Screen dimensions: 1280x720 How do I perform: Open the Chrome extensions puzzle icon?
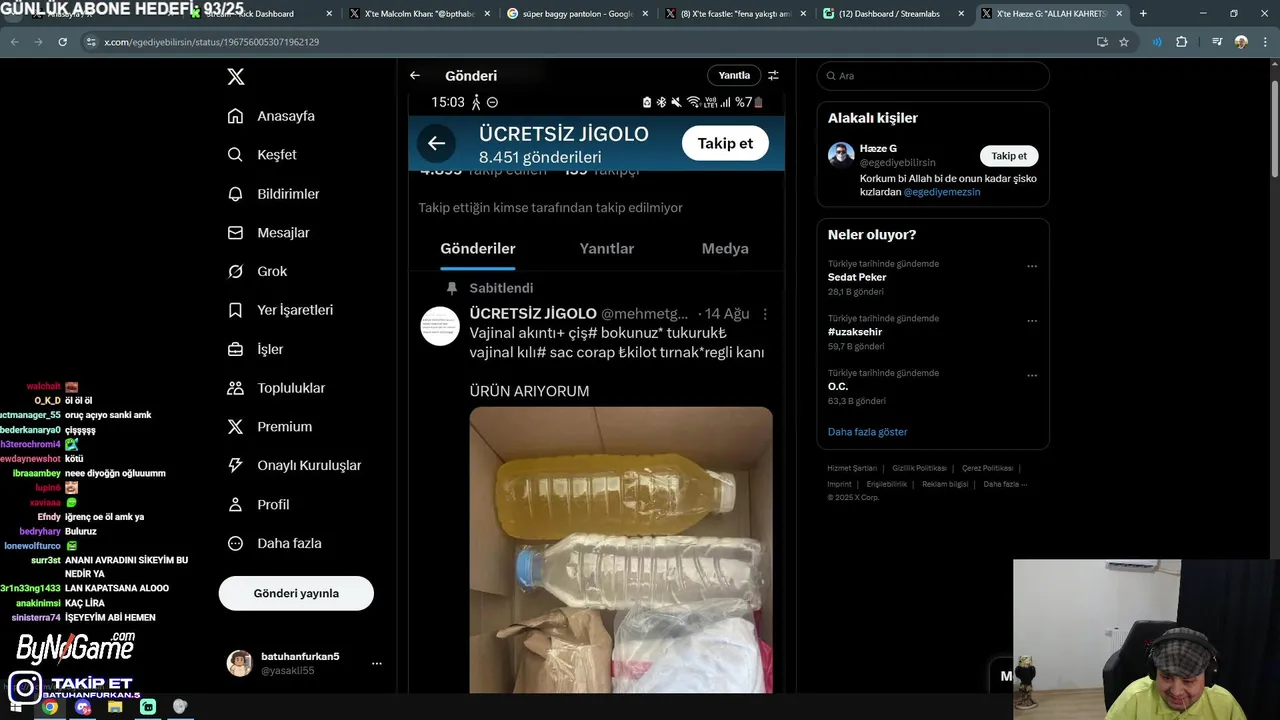(x=1182, y=42)
